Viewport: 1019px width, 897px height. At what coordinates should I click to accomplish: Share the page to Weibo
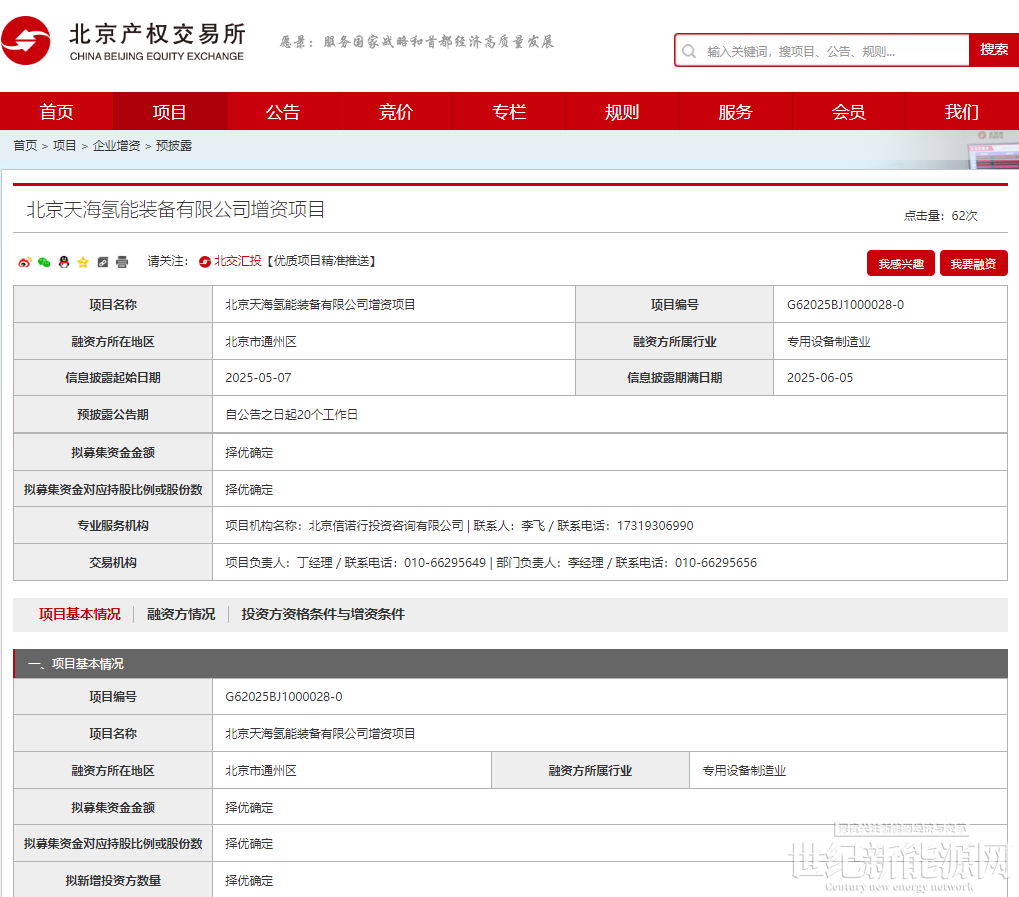tap(25, 262)
